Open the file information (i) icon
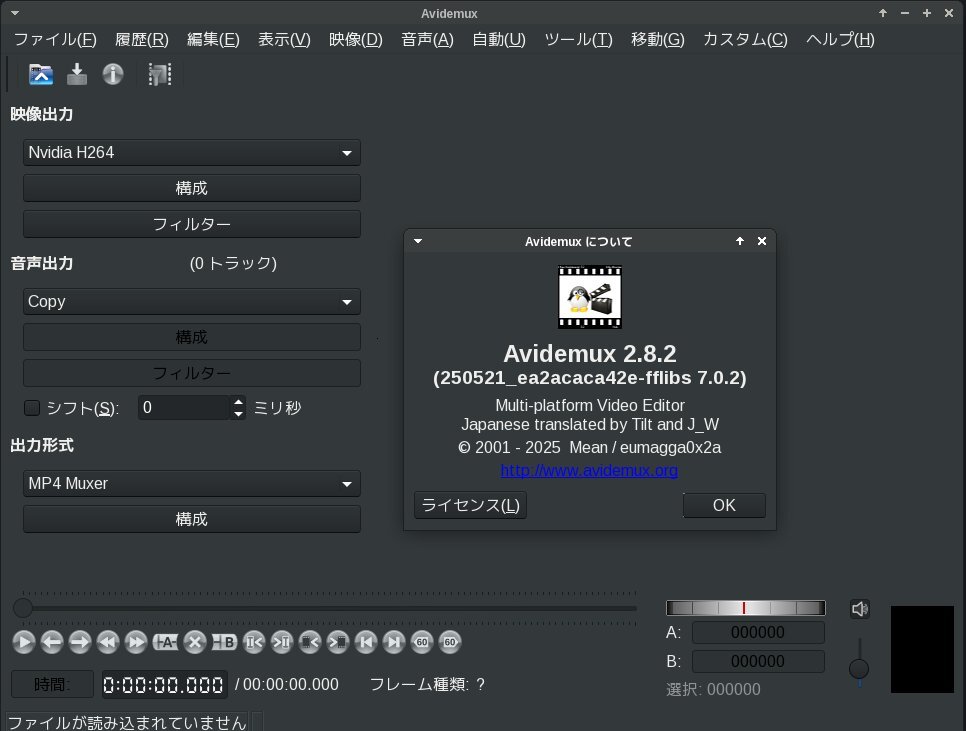Screen dimensions: 966x731 tap(113, 75)
